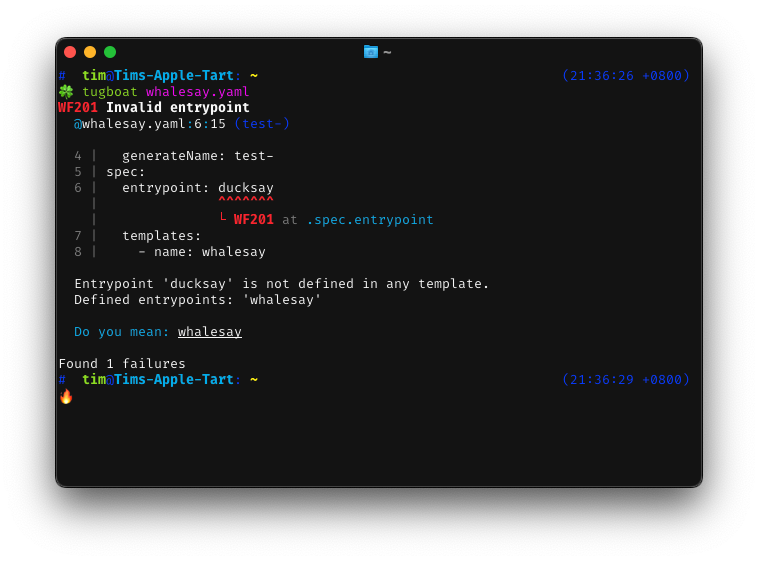This screenshot has height=561, width=758.
Task: Click the "Entrypoint 'ducksay' is not defined" message
Action: (x=281, y=283)
